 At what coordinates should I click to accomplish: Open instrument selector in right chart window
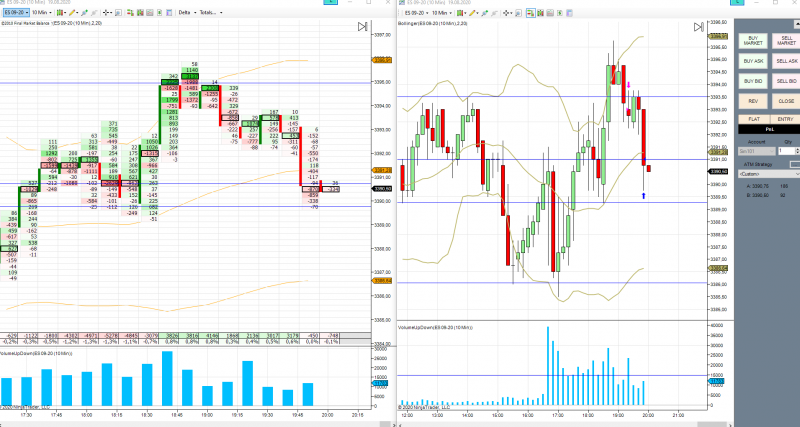(416, 13)
